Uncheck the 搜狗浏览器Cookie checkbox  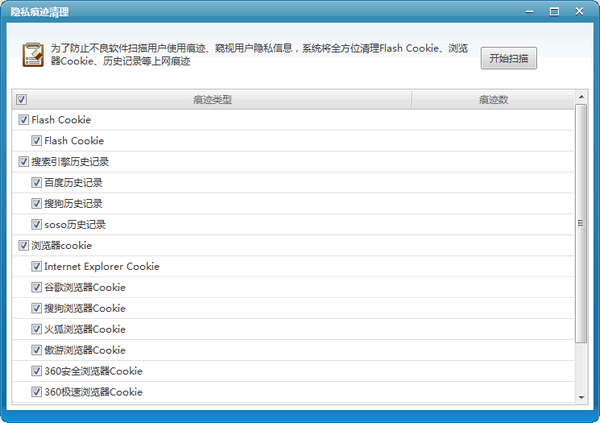click(36, 308)
